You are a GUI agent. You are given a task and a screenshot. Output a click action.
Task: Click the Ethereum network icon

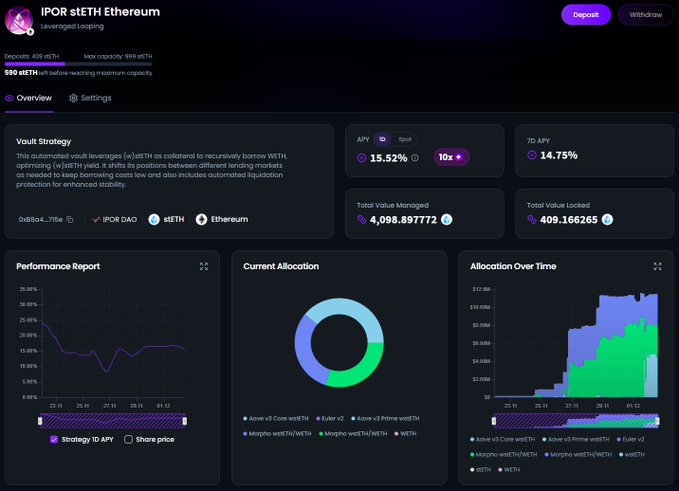click(201, 219)
